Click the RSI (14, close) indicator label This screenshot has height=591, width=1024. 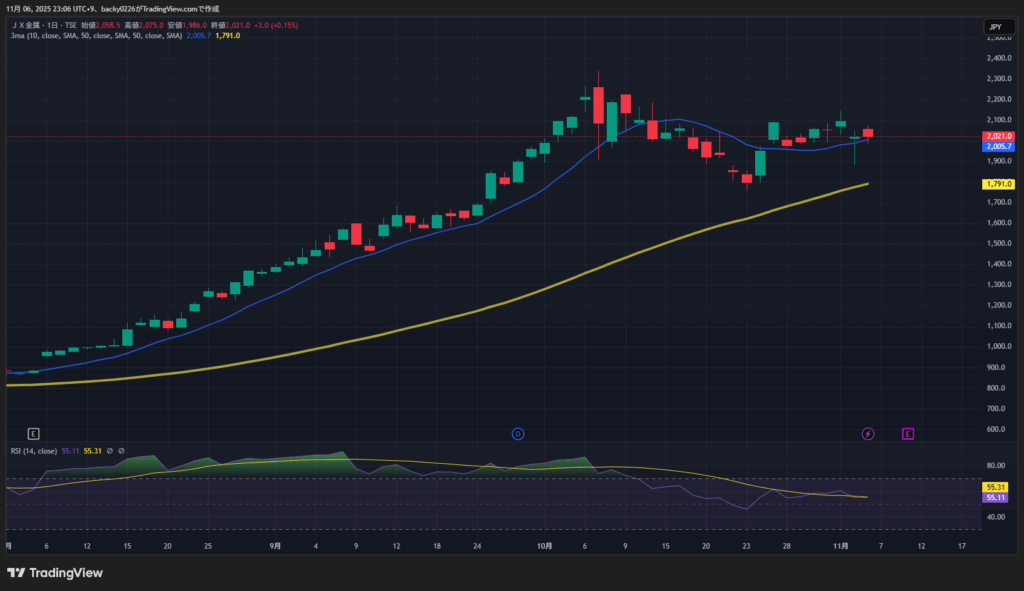[x=32, y=451]
